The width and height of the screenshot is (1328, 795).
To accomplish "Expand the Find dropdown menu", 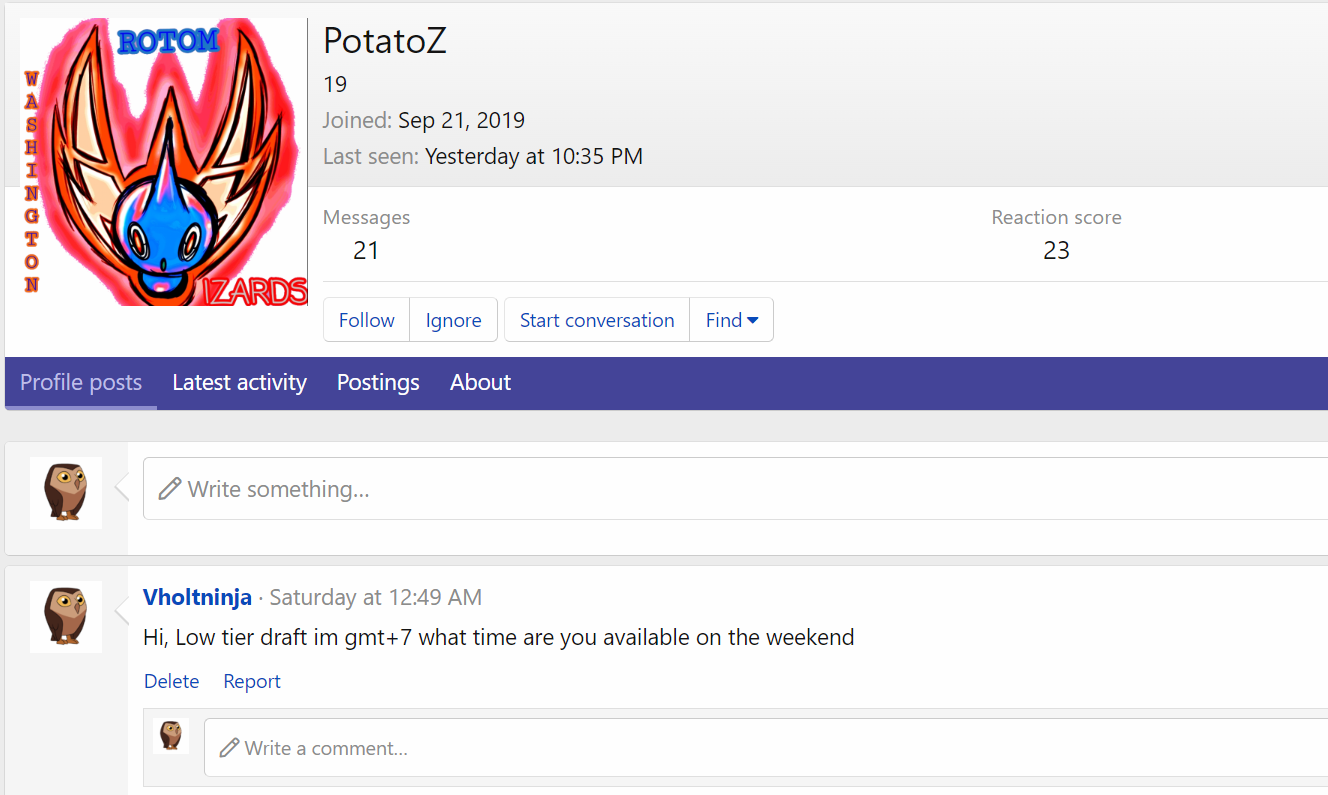I will point(731,320).
